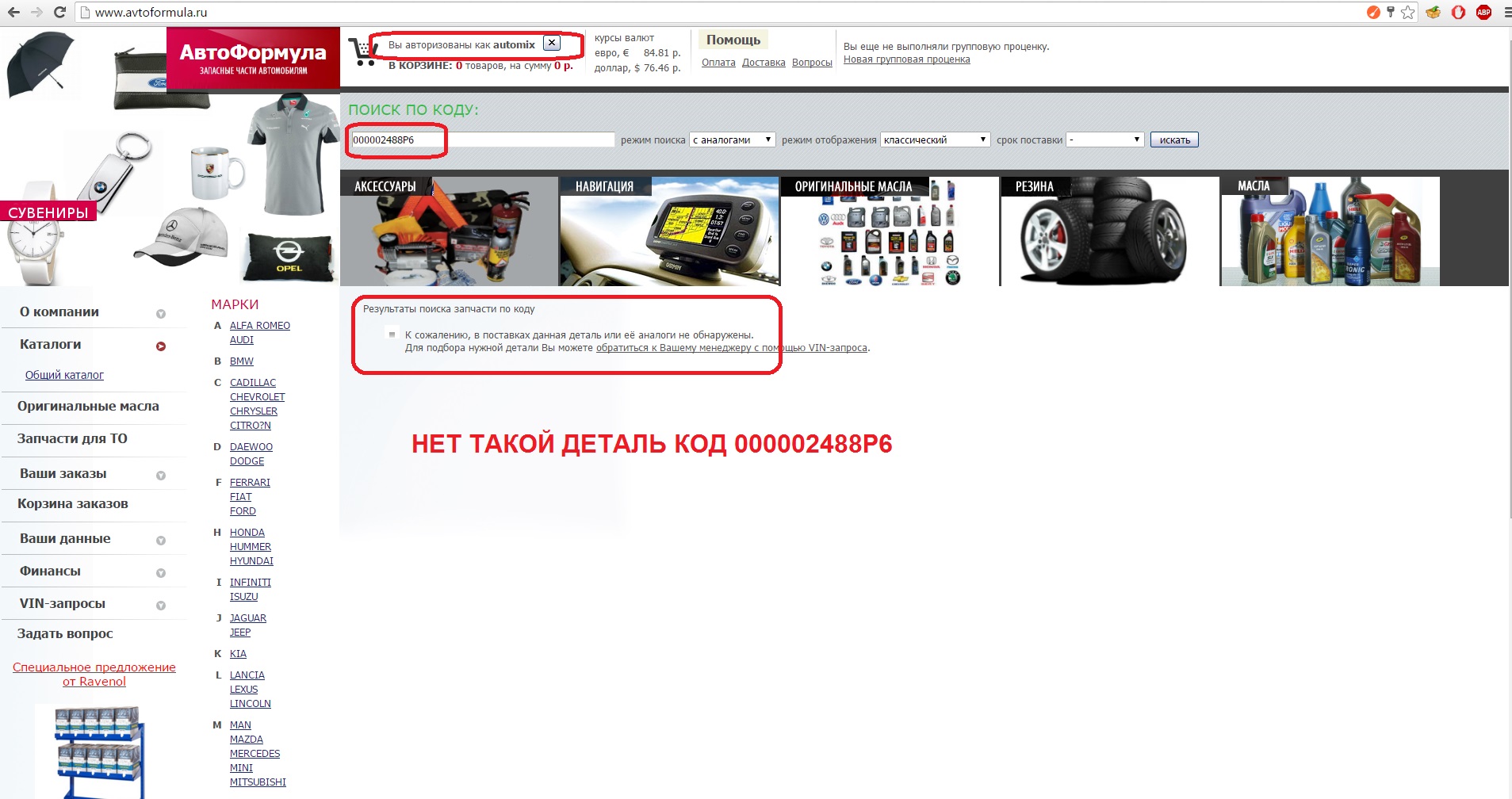This screenshot has height=799, width=1512.
Task: Open the Навигация category banner
Action: (x=669, y=231)
